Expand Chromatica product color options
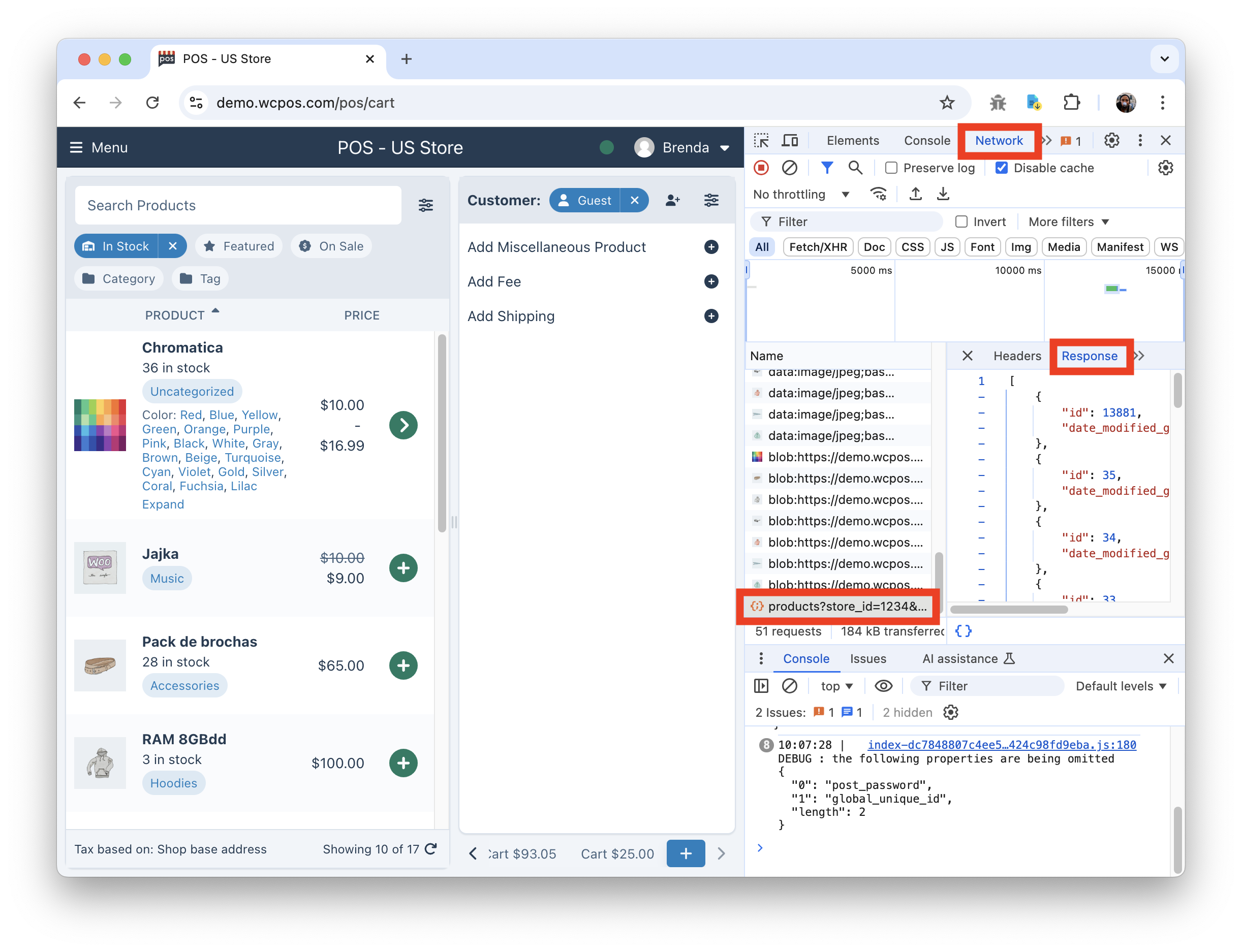 coord(163,503)
